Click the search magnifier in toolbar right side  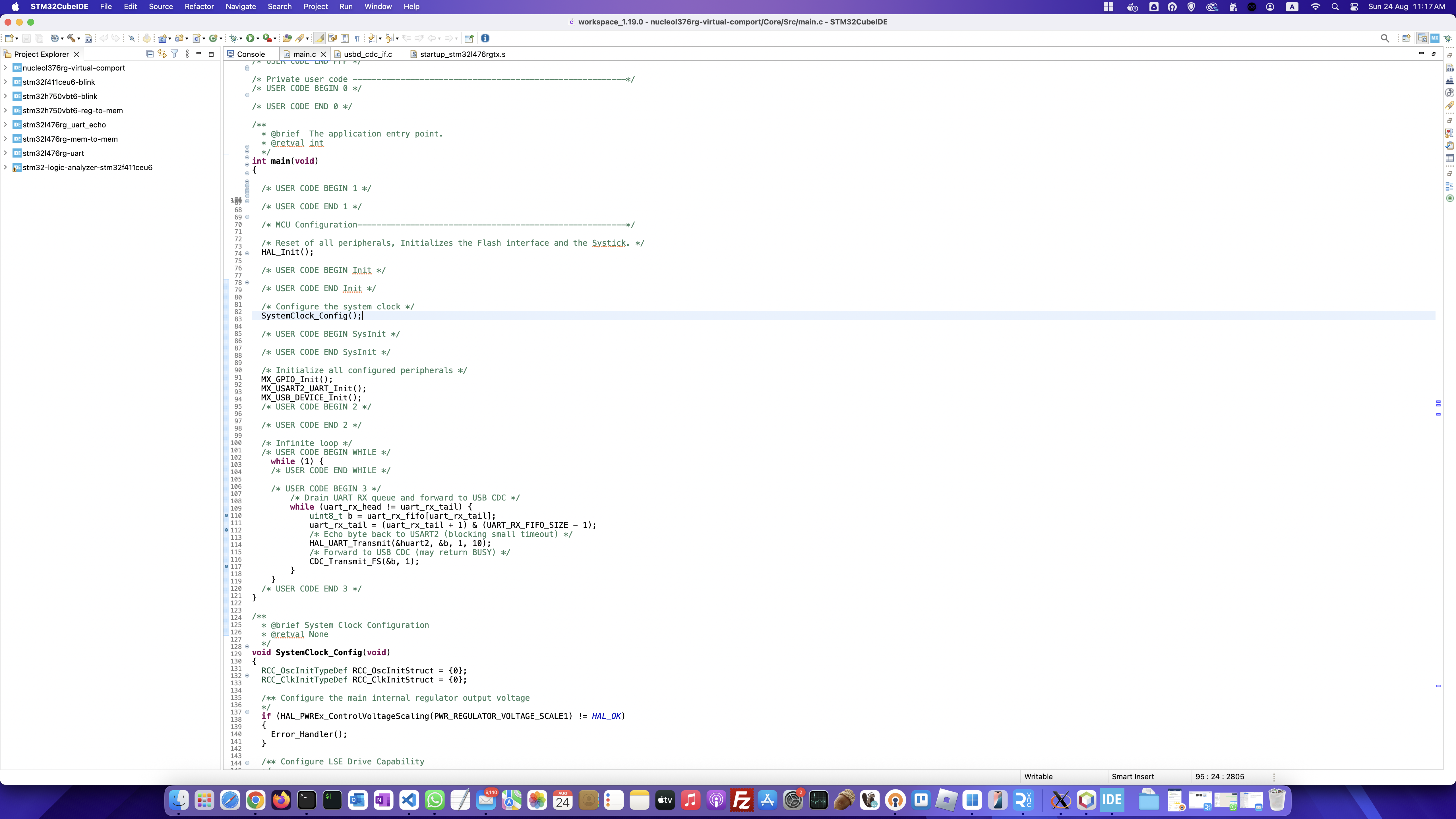click(x=1385, y=38)
